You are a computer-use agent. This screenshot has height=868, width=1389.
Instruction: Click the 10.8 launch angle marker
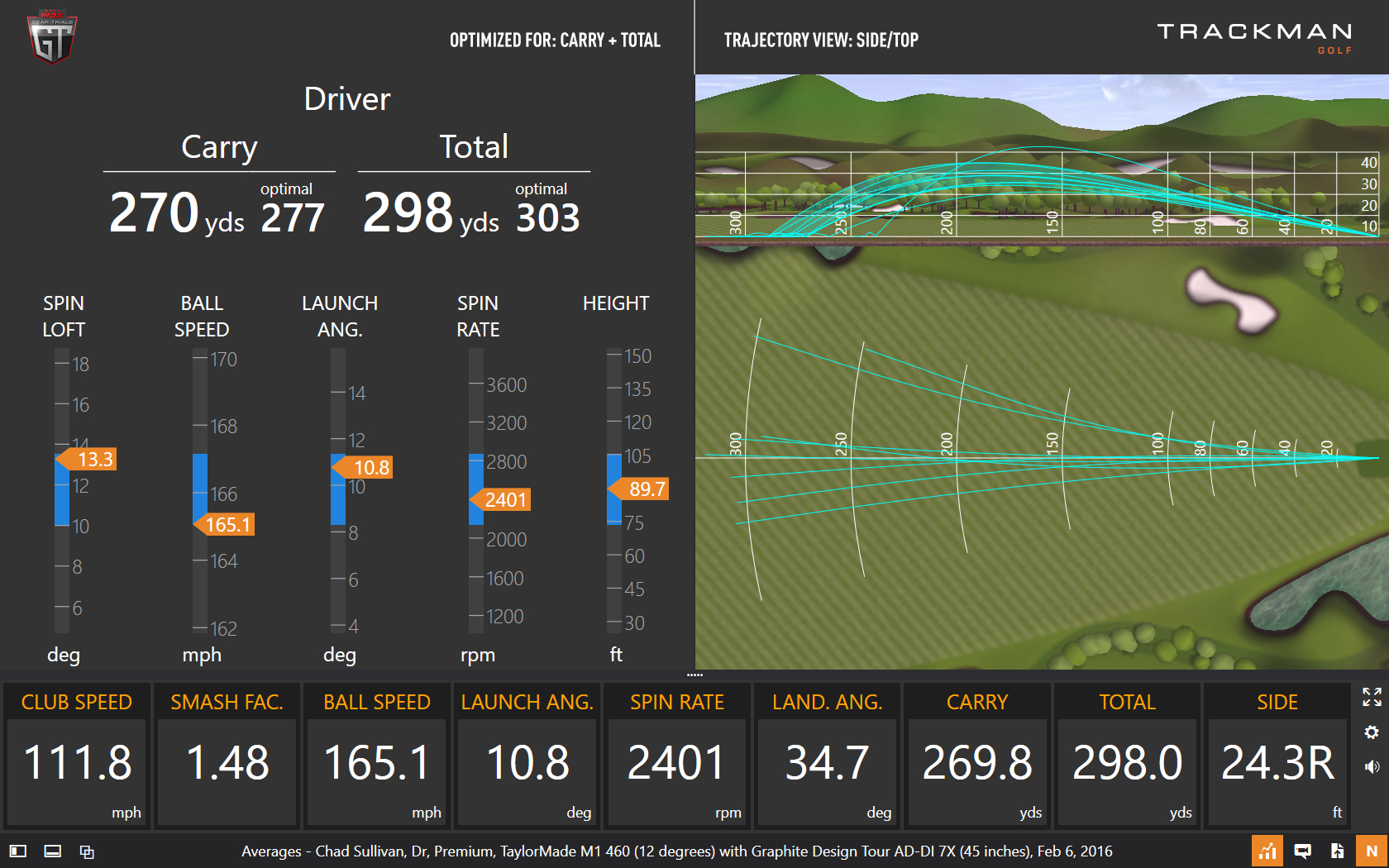363,467
